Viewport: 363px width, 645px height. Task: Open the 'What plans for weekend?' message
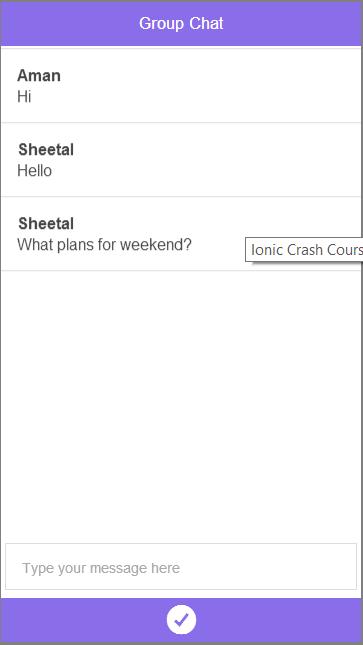(181, 234)
